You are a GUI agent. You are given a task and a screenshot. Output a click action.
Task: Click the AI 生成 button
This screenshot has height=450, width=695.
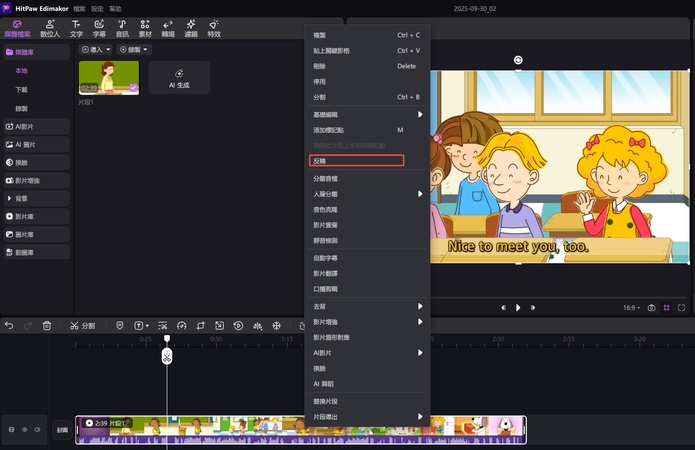pyautogui.click(x=179, y=78)
